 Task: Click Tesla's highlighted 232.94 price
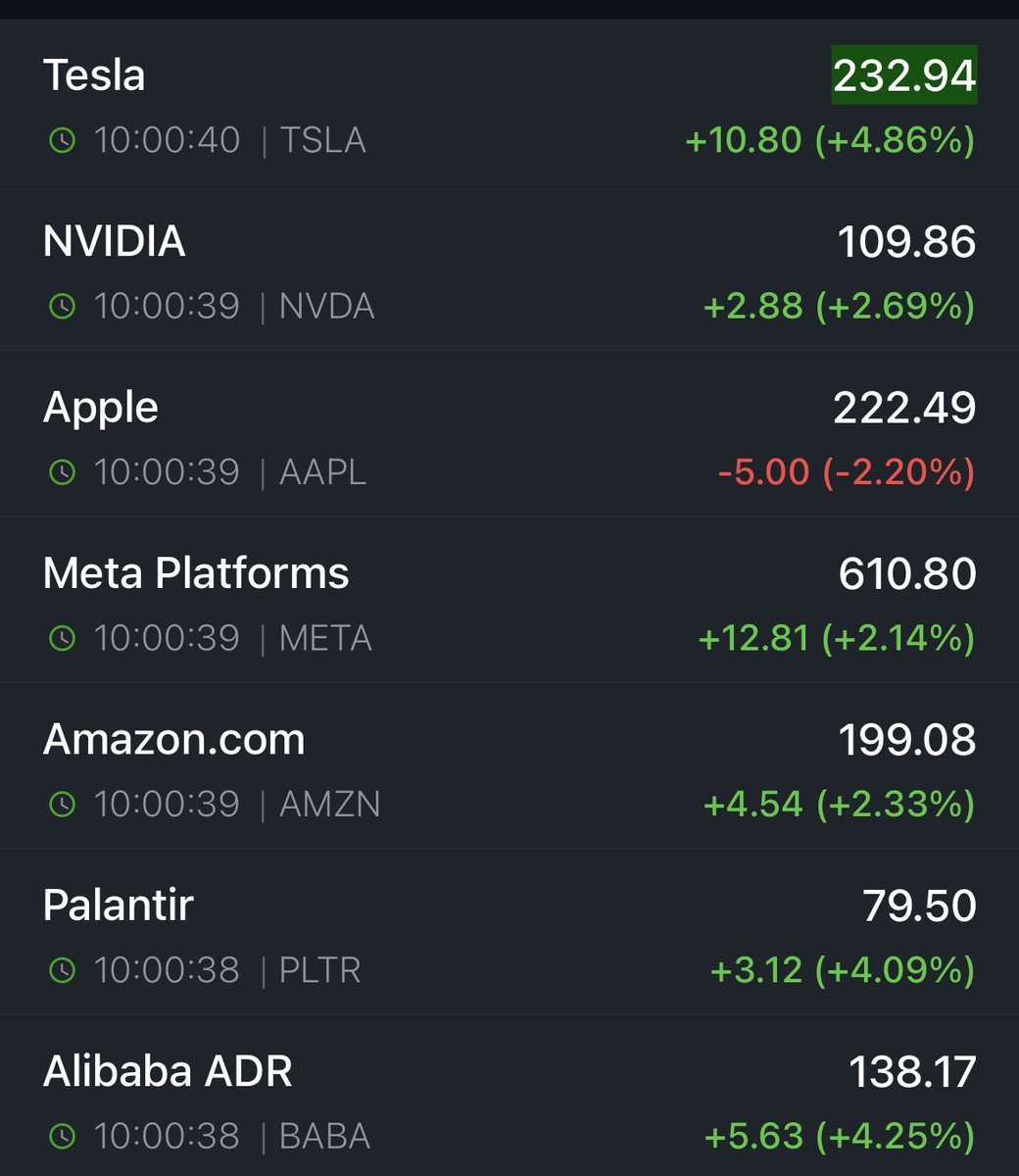click(903, 75)
